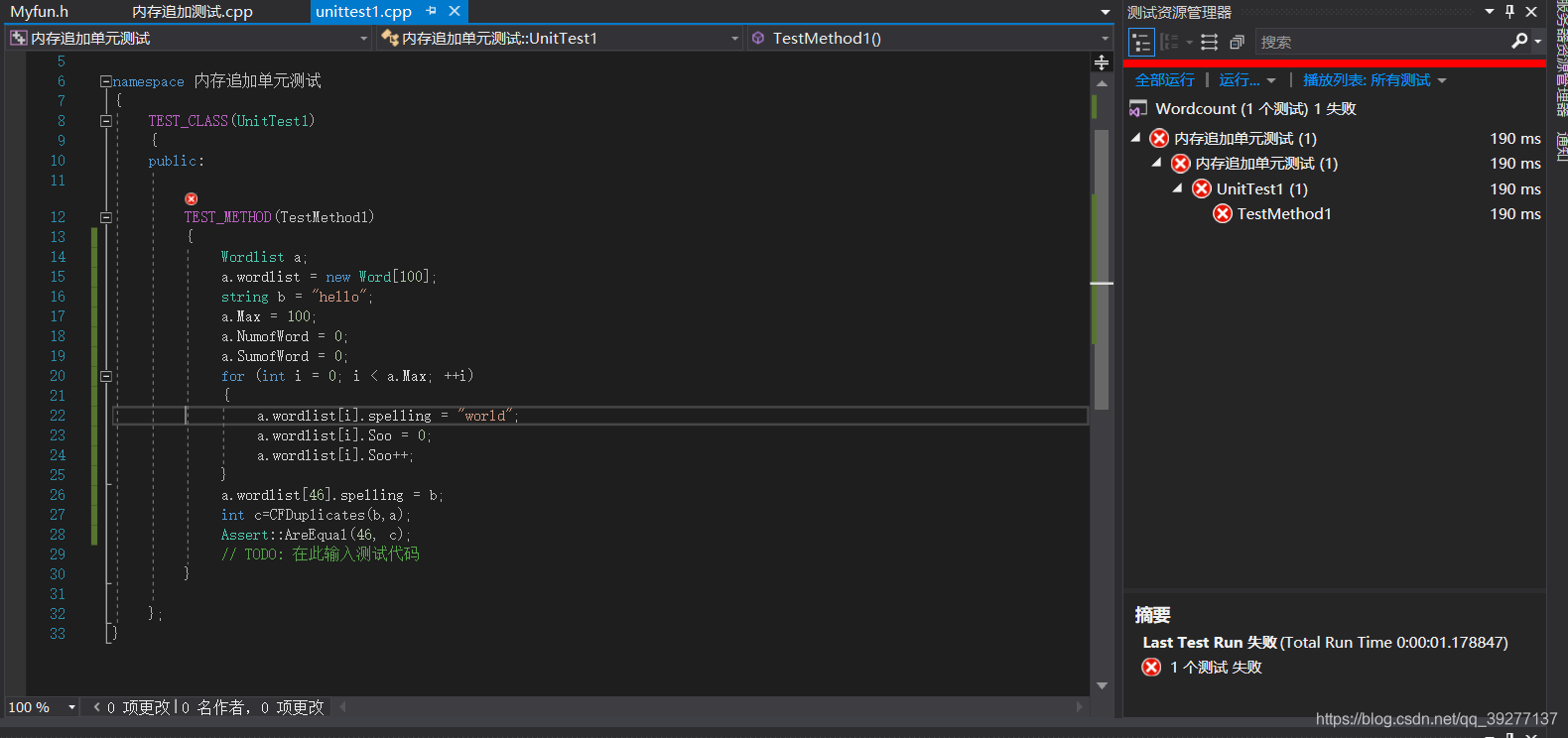Open the playlist All Tests dropdown
The width and height of the screenshot is (1568, 738).
tap(1374, 80)
